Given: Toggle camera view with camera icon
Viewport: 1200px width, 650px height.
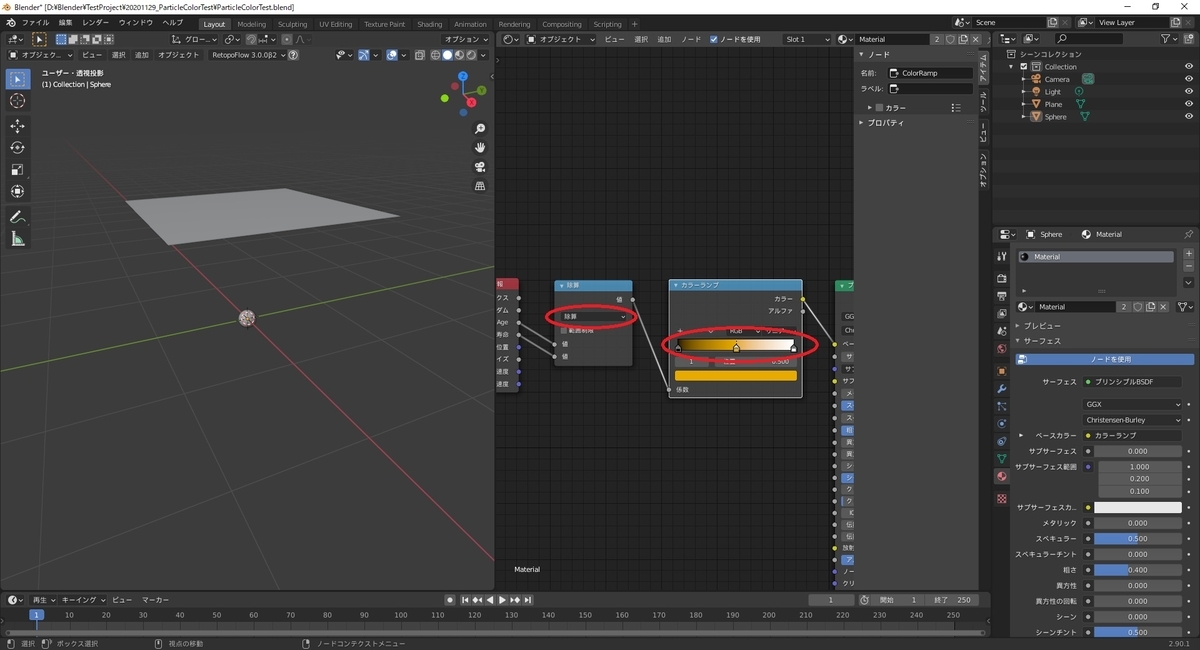Looking at the screenshot, I should pos(480,167).
